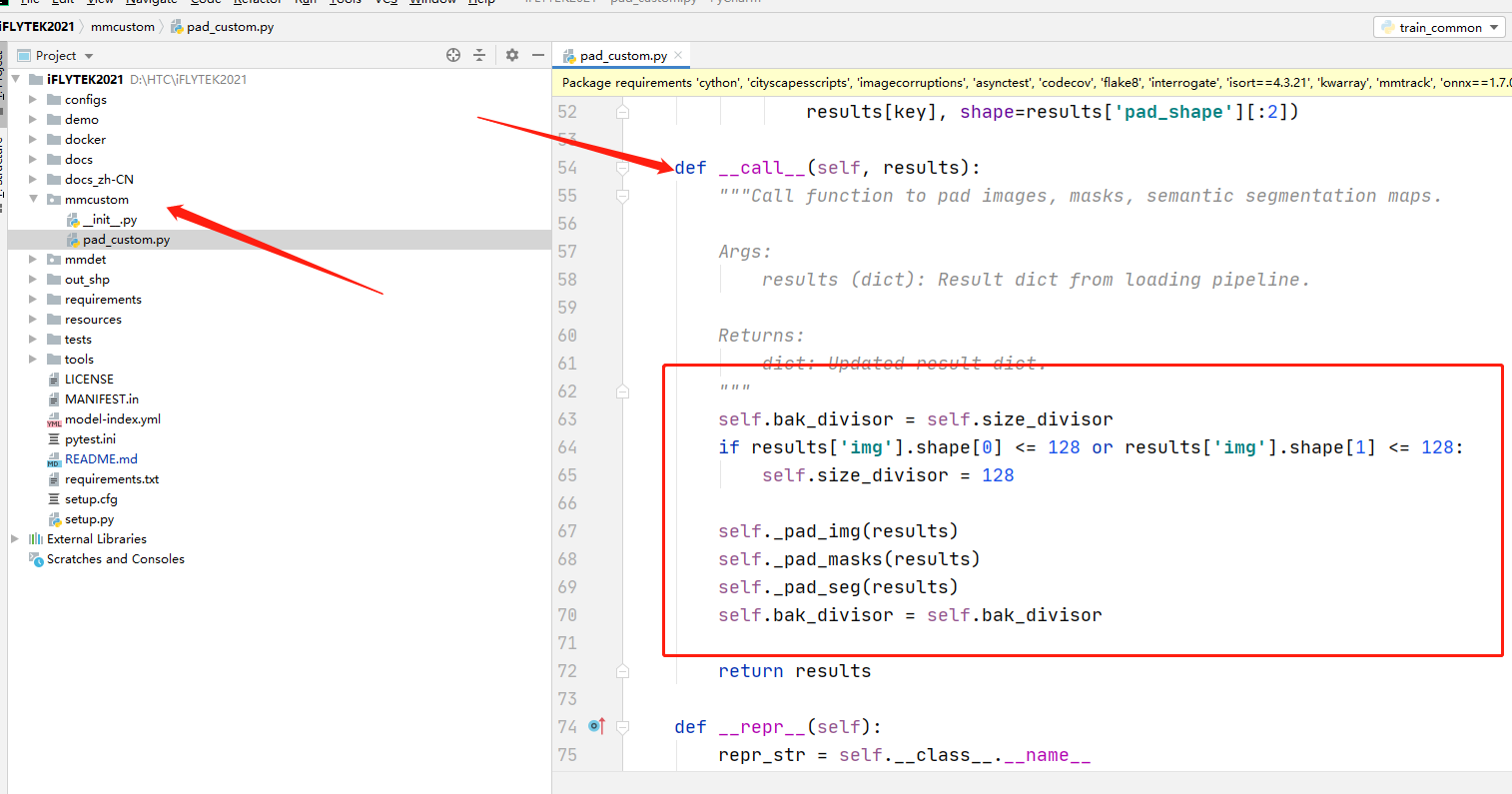Expand the docs_zh-CN folder
This screenshot has width=1512, height=794.
coord(33,179)
